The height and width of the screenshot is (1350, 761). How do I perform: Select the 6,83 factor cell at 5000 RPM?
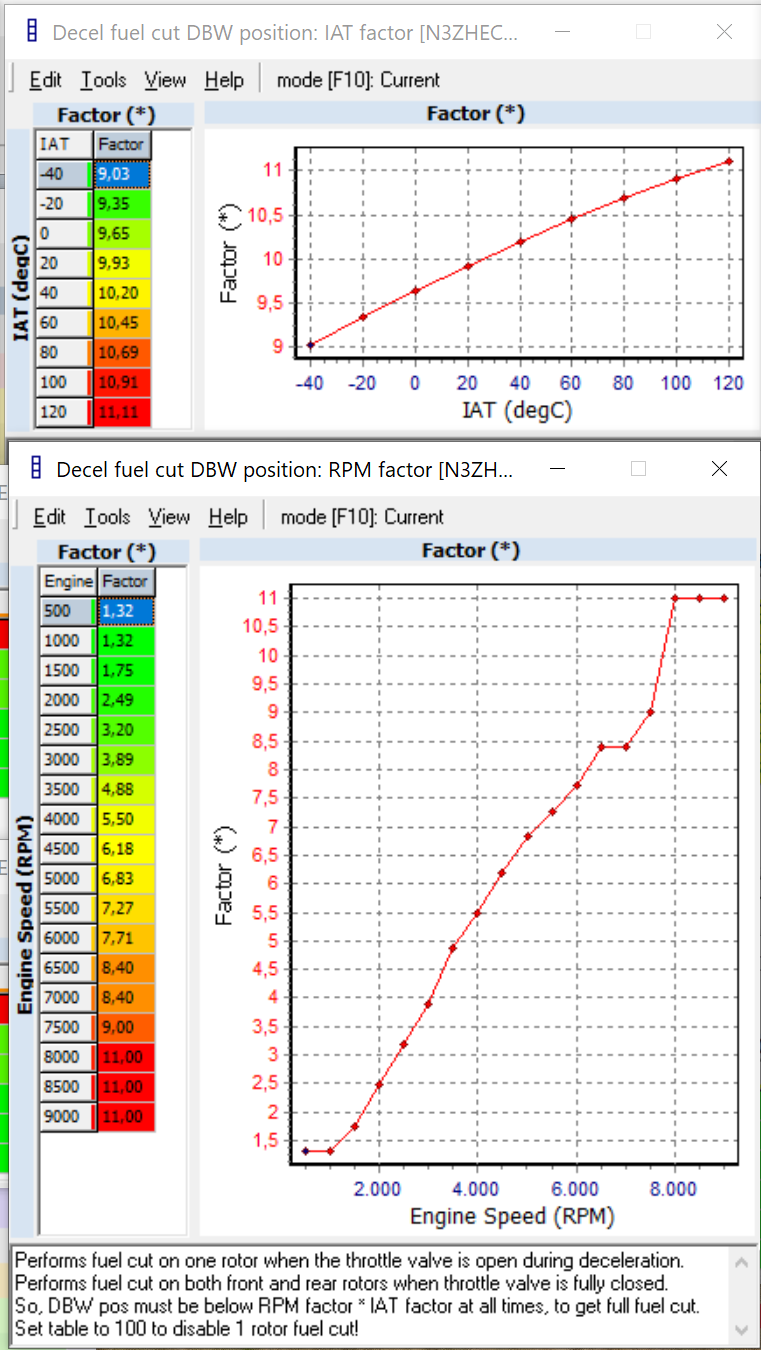pyautogui.click(x=126, y=879)
